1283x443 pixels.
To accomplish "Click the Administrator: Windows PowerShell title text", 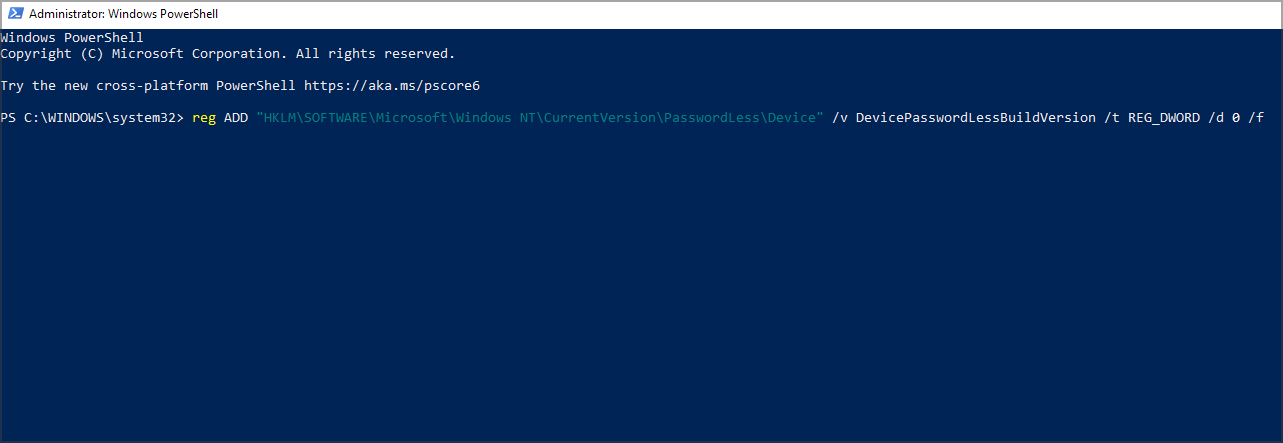I will [x=124, y=14].
